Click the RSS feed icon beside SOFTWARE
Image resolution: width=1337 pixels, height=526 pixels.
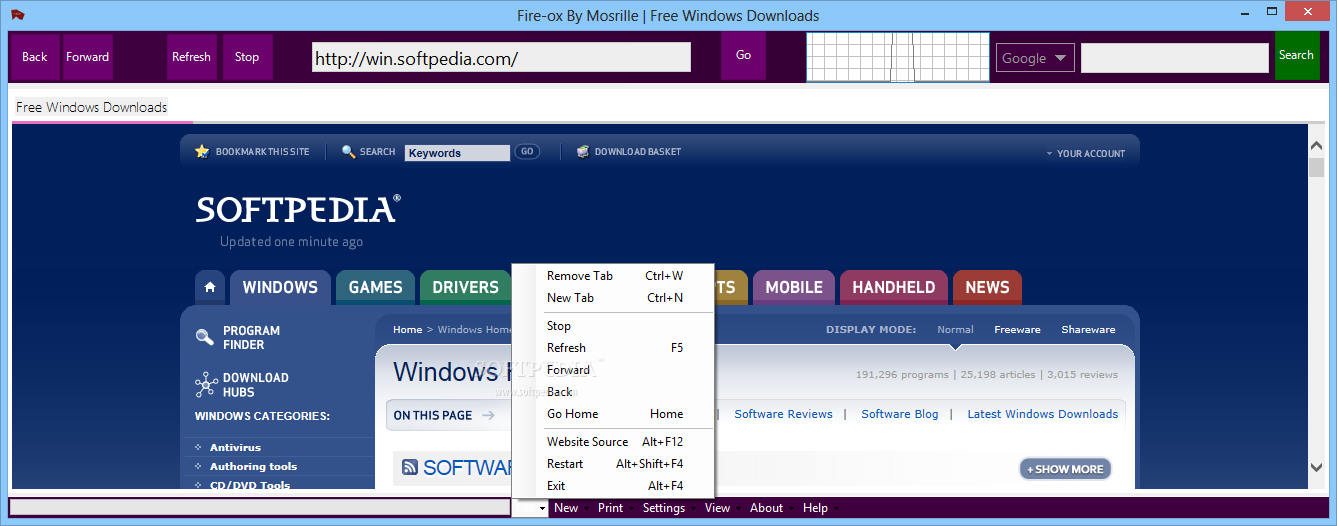[x=410, y=467]
